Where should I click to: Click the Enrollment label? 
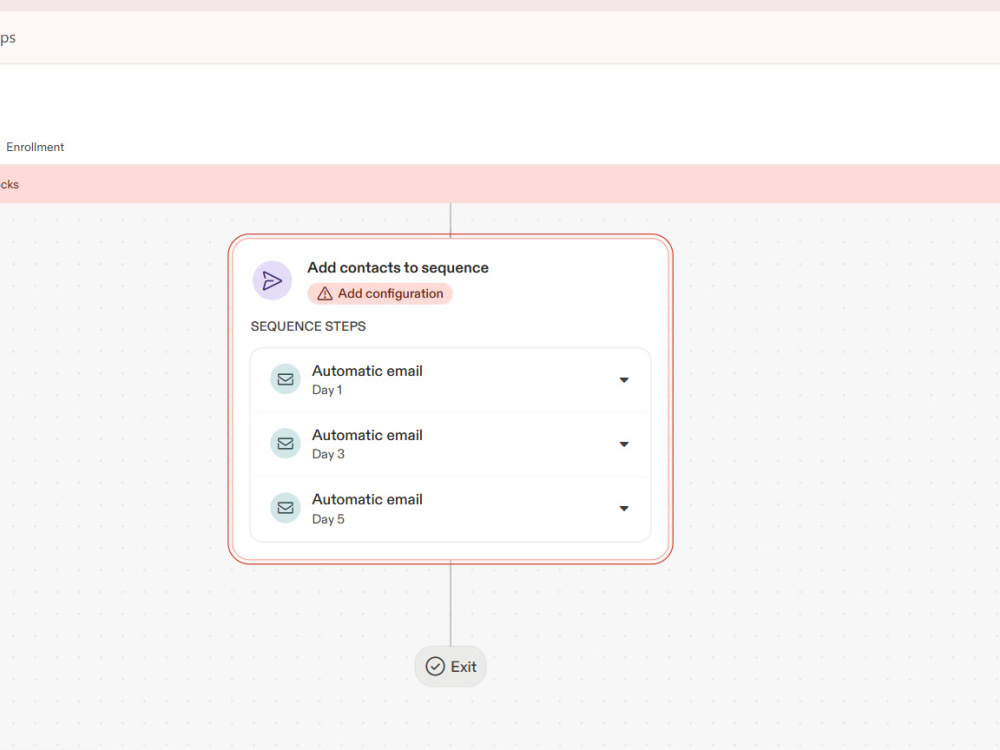coord(35,147)
